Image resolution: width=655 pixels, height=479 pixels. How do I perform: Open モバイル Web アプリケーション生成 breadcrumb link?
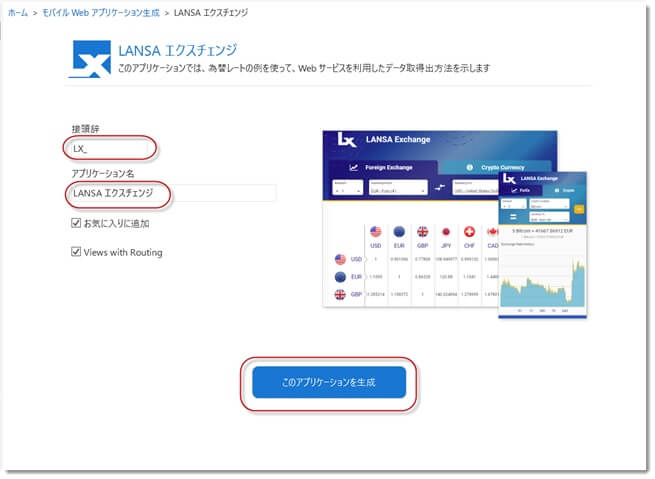101,13
